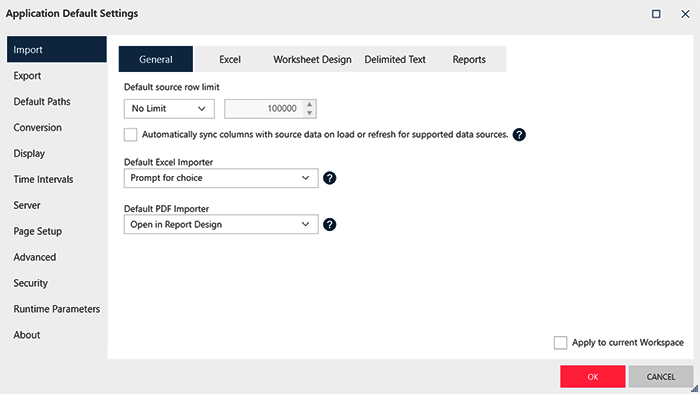
Task: Switch to the Worksheet Design tab
Action: point(312,59)
